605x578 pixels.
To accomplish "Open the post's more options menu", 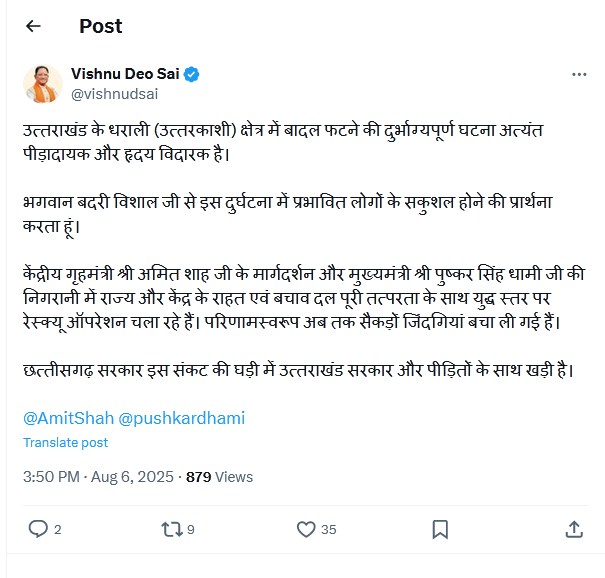I will pos(579,75).
